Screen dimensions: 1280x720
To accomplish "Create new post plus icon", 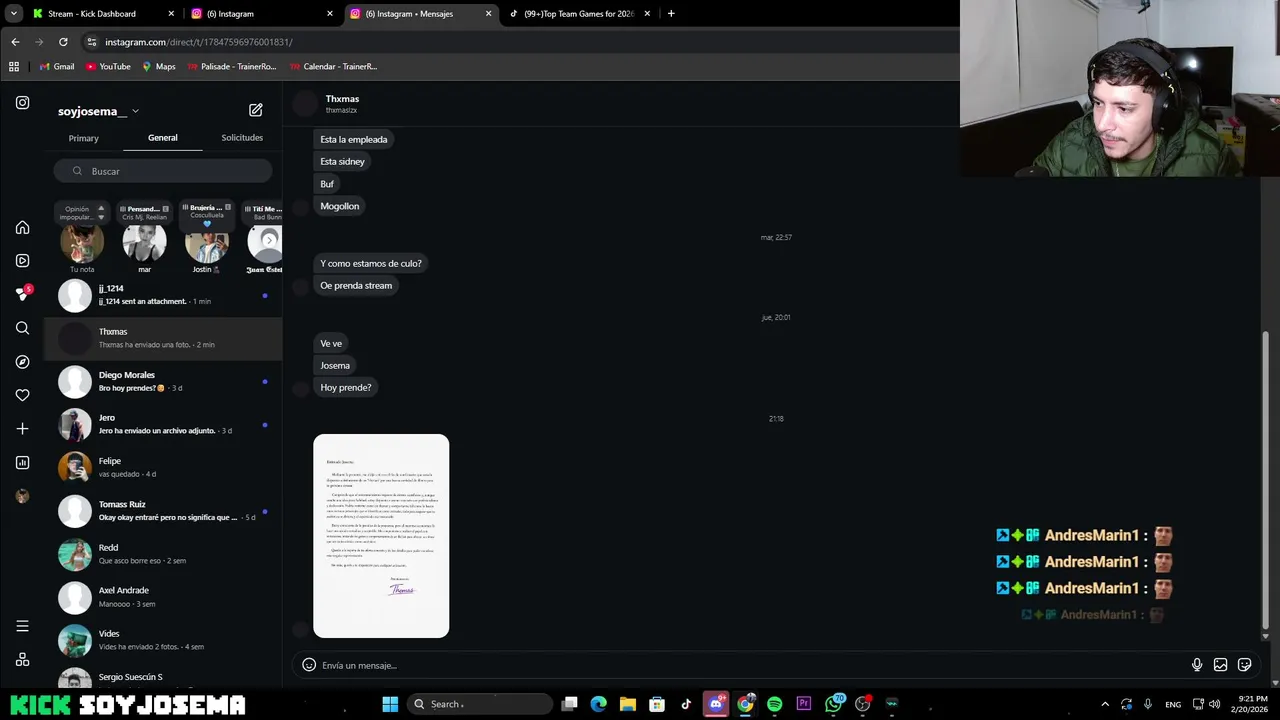I will (22, 428).
